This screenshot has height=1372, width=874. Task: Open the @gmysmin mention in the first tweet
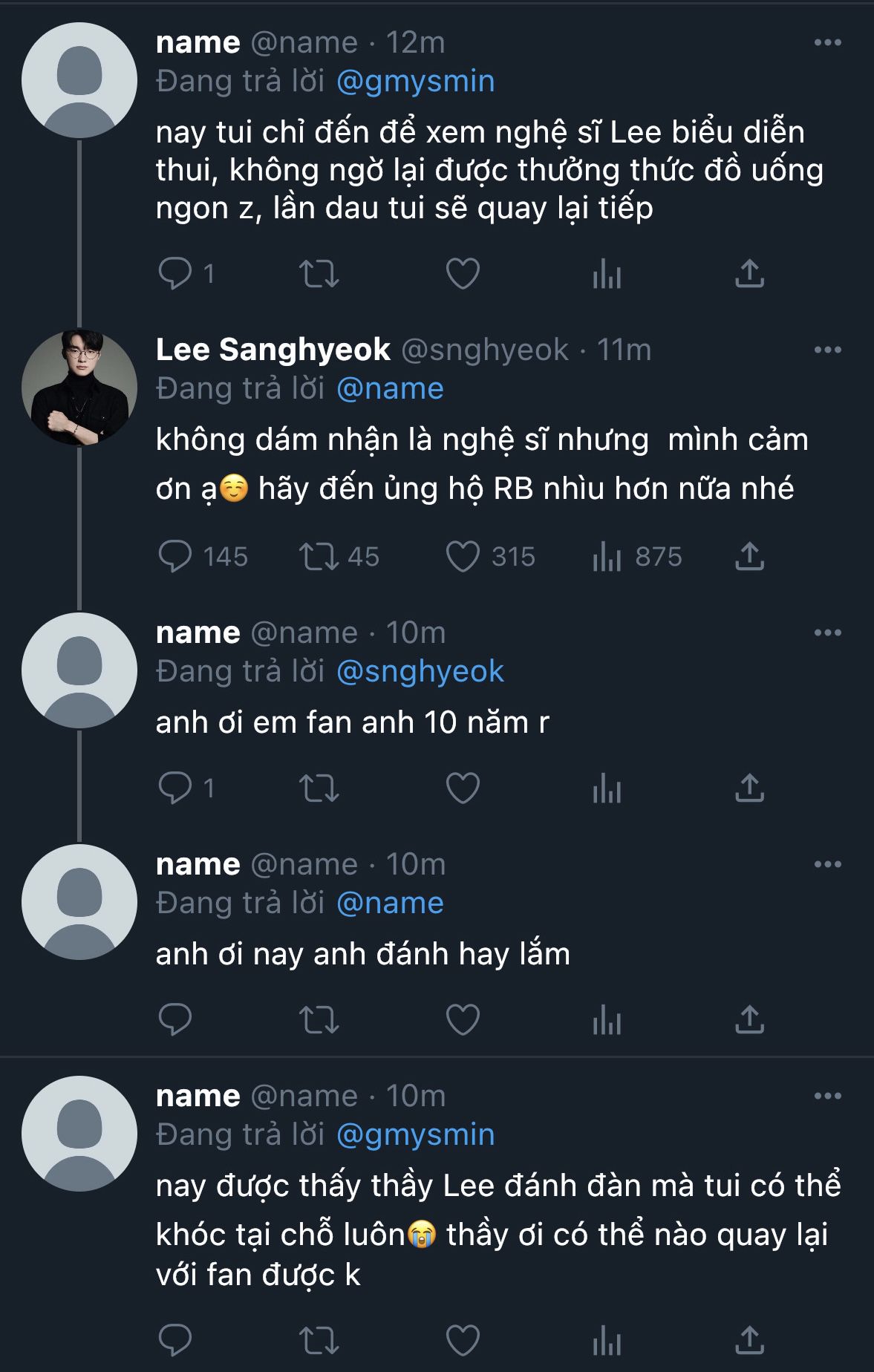click(415, 82)
